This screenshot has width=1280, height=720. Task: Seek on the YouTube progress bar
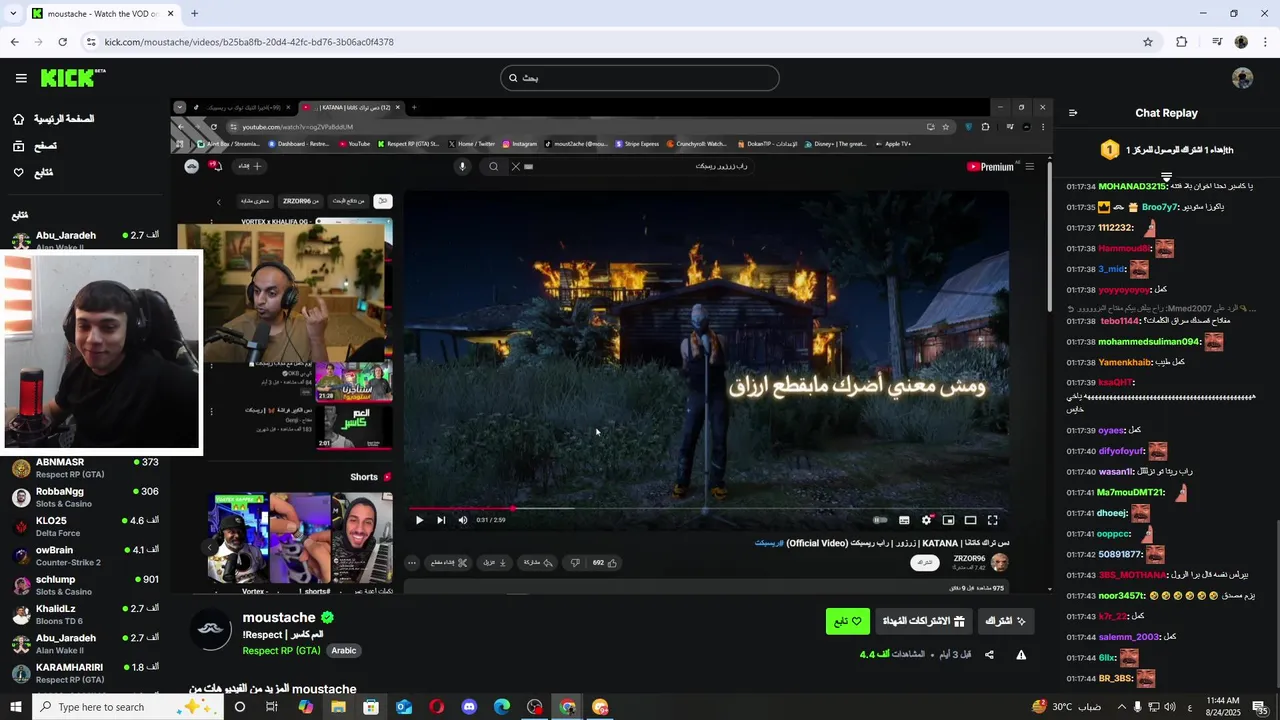point(708,508)
